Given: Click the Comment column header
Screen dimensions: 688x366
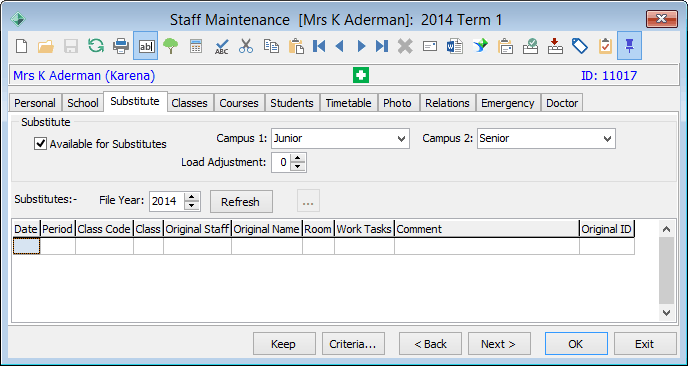Looking at the screenshot, I should [x=487, y=229].
